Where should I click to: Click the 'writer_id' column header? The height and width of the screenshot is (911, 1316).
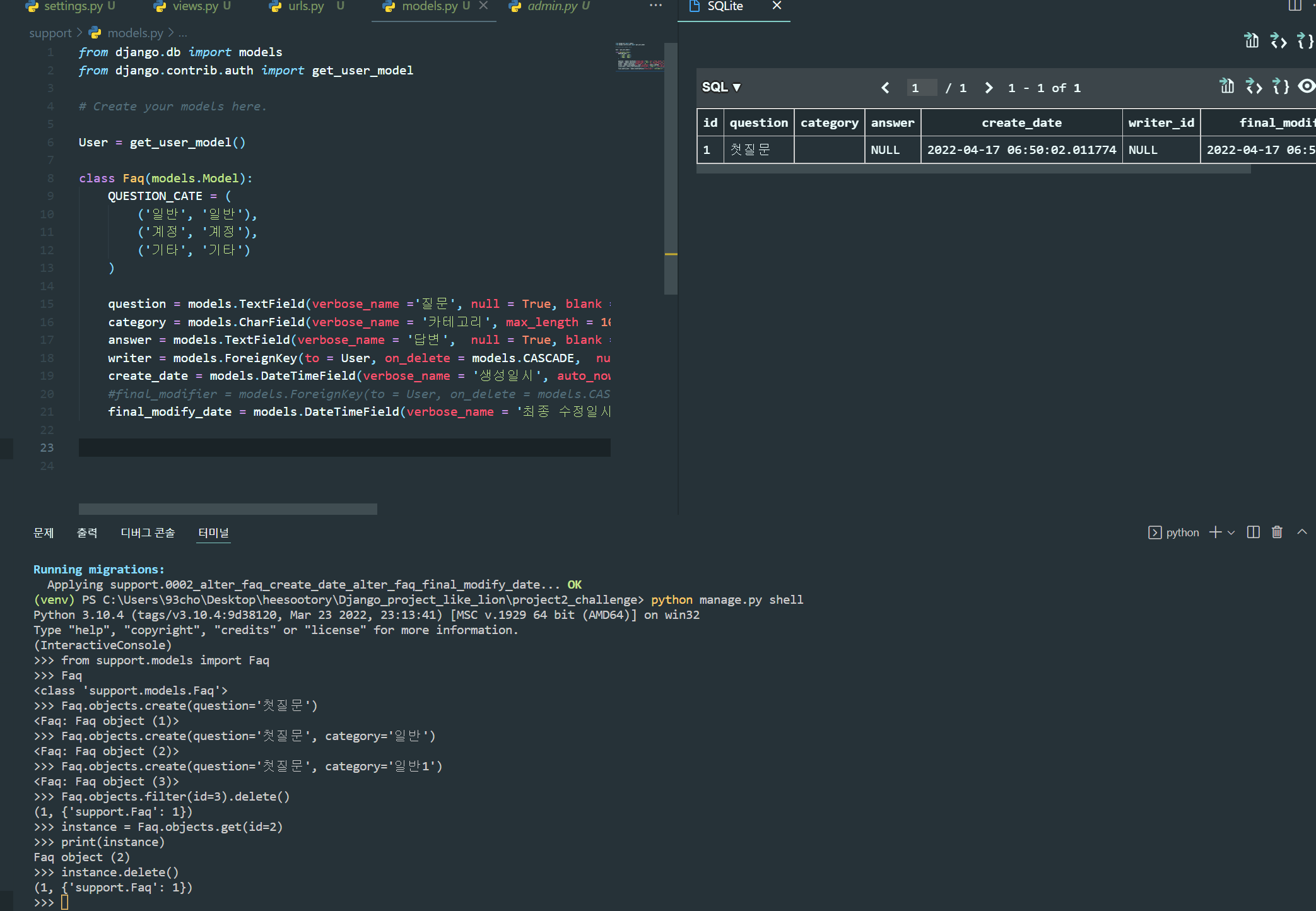(1161, 123)
